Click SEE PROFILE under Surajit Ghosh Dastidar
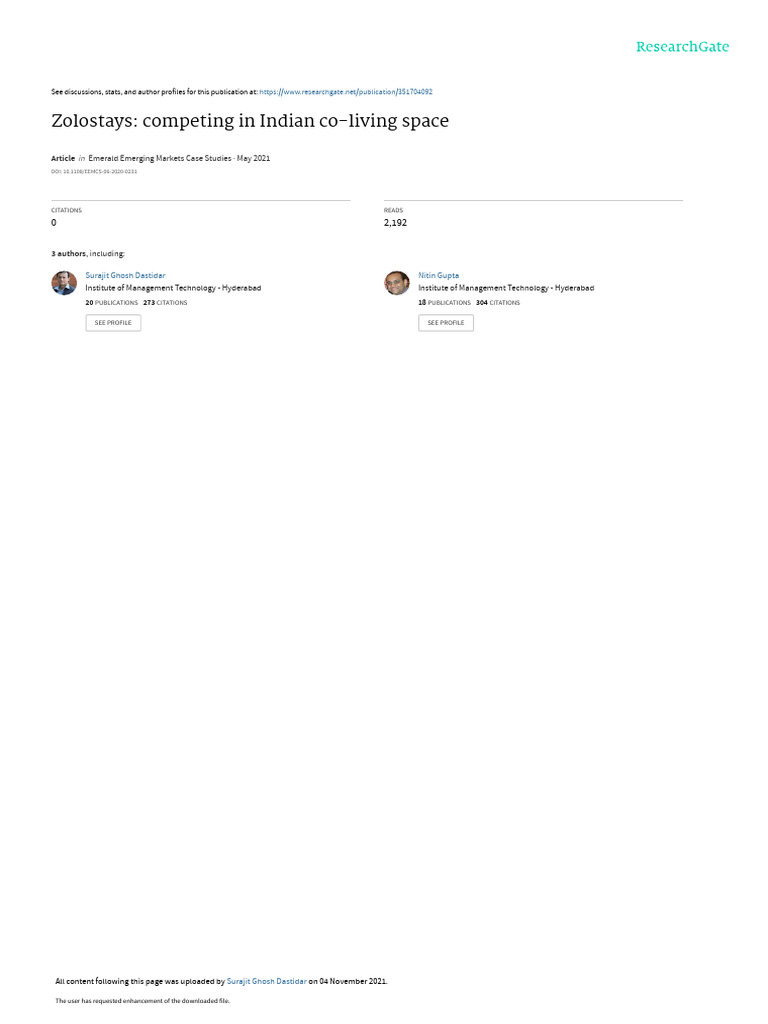Viewport: 768px width, 1024px height. coord(113,323)
